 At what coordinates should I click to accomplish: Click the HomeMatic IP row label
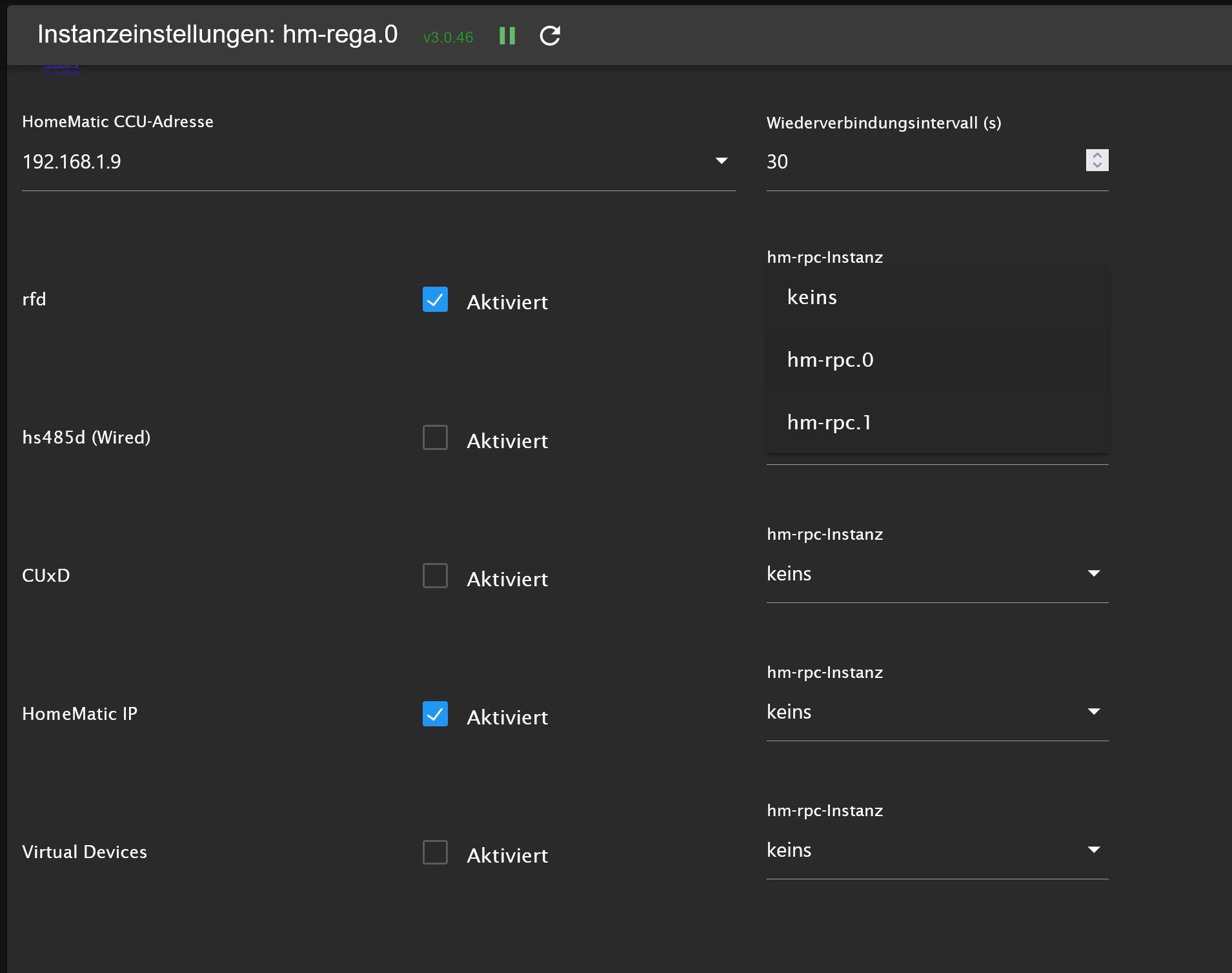tap(80, 714)
